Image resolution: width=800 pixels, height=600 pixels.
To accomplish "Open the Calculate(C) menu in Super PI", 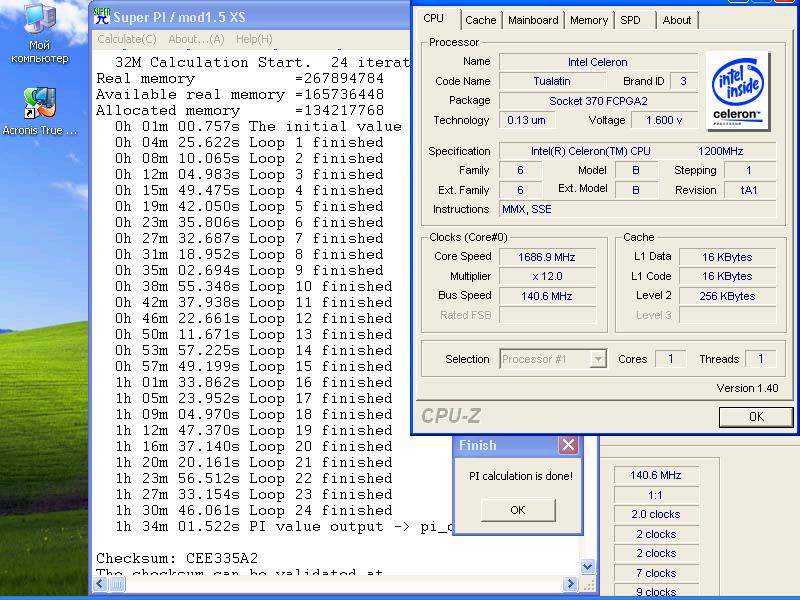I will (127, 39).
